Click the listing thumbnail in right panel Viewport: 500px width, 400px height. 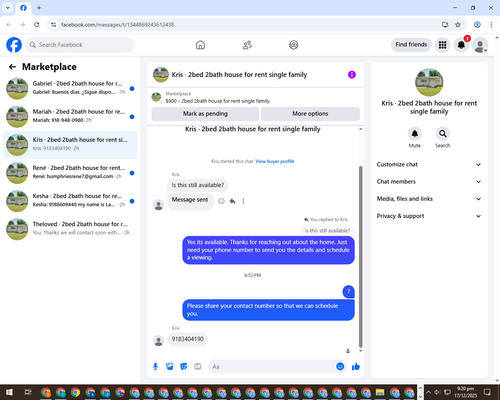point(429,82)
